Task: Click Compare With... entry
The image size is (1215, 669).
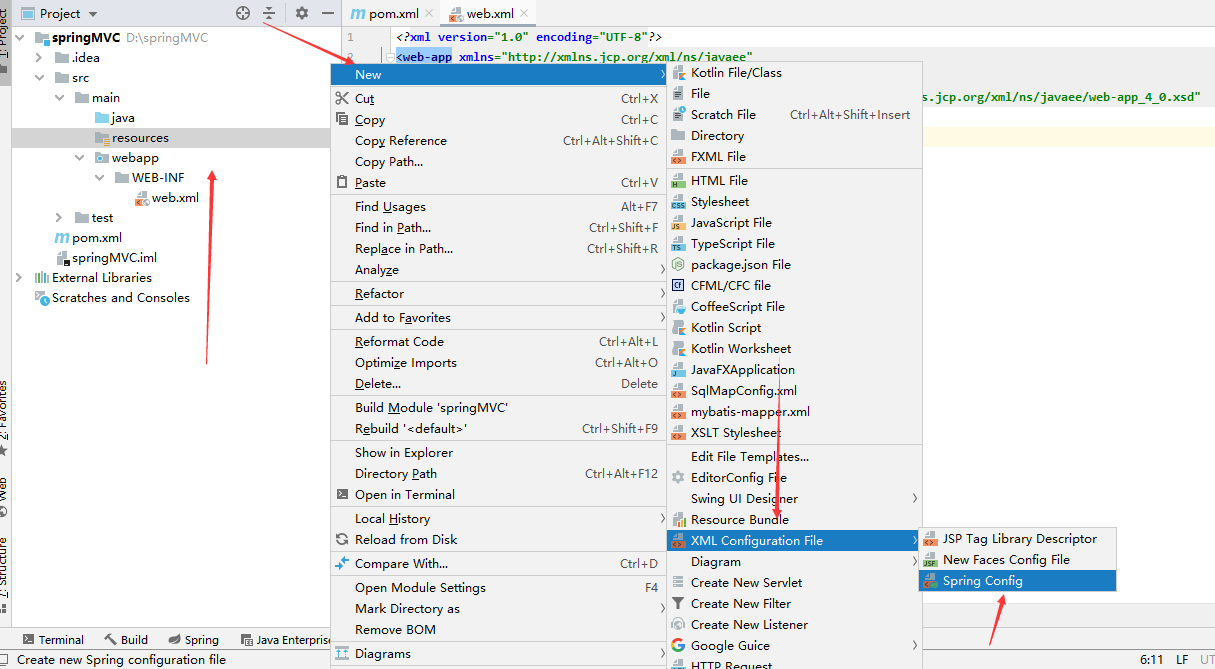Action: pos(498,564)
